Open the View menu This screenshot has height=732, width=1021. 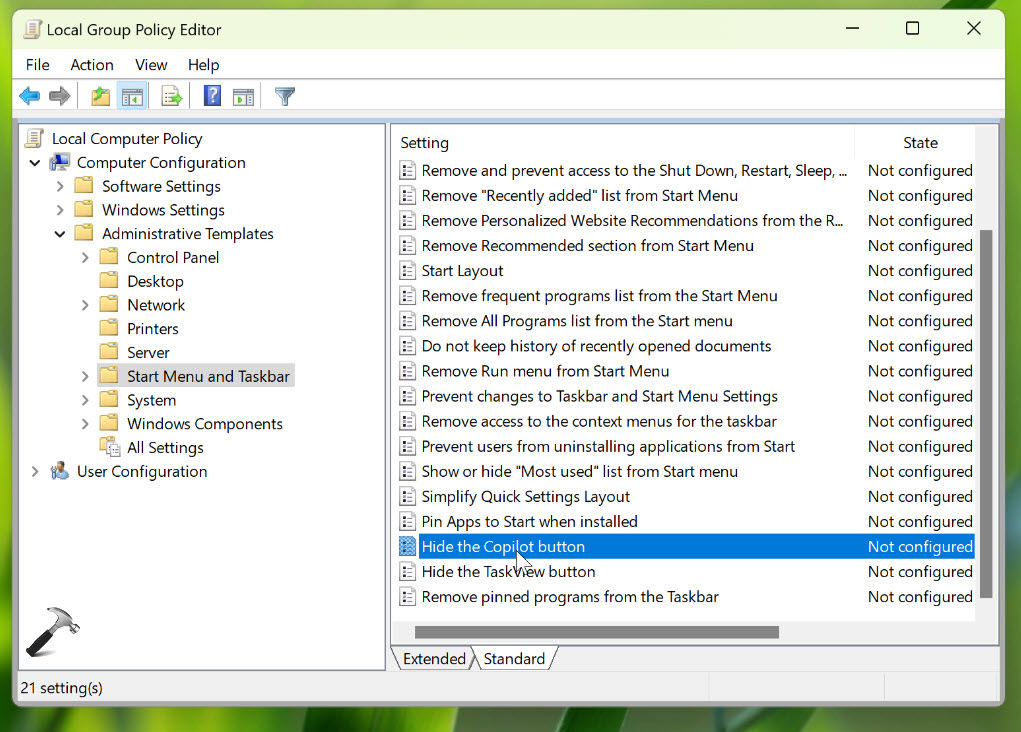click(151, 64)
